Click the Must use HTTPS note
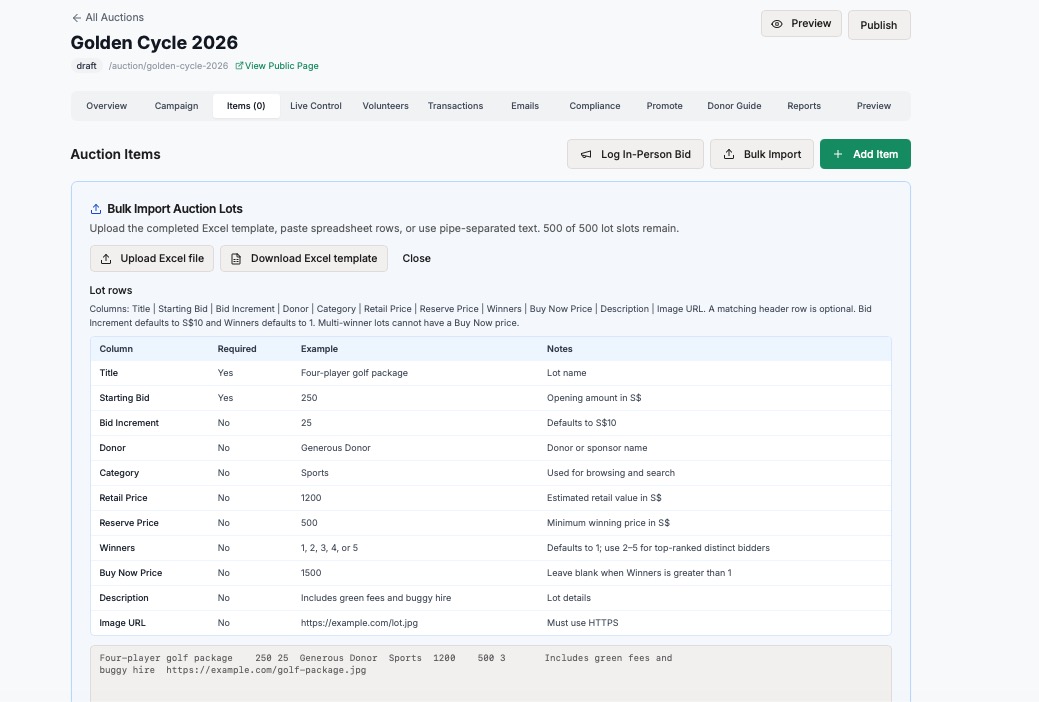Image resolution: width=1039 pixels, height=702 pixels. coord(582,623)
